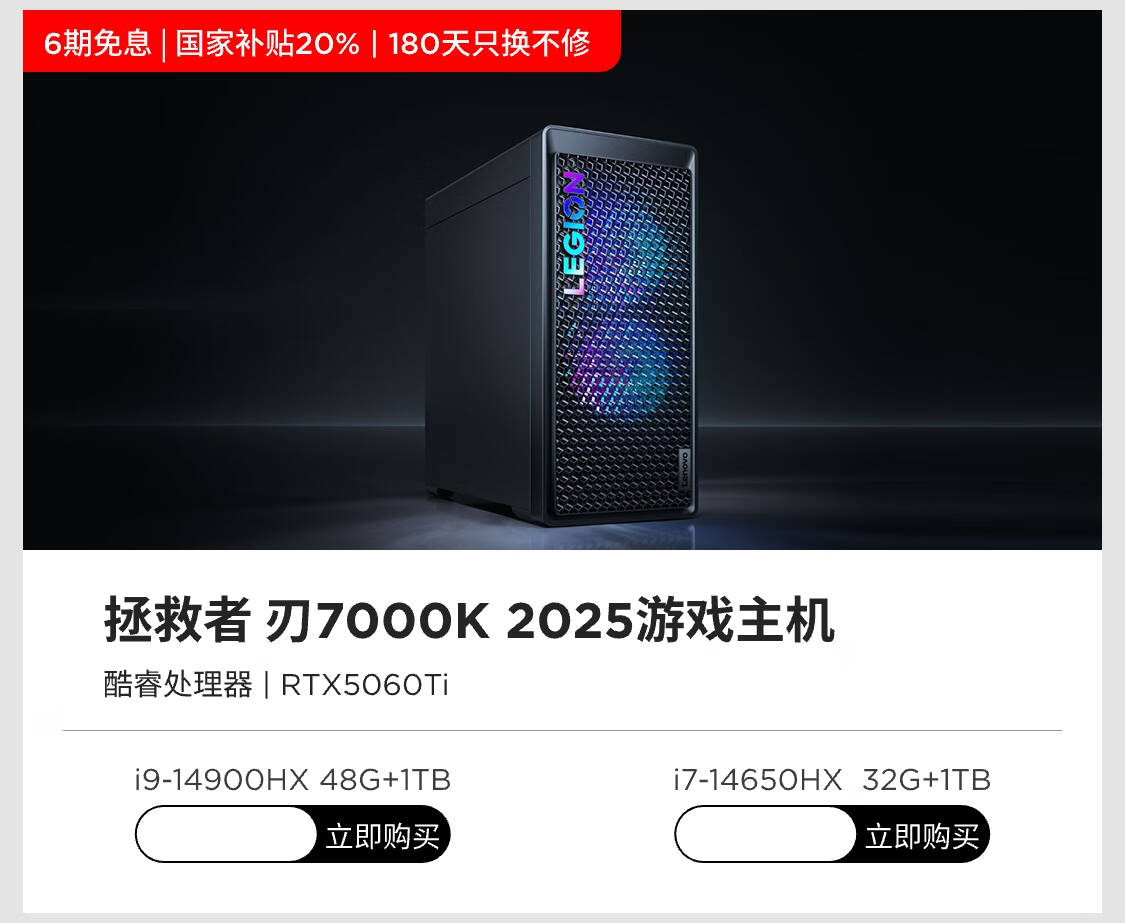Viewport: 1125px width, 923px height.
Task: Click the vertical LEGION logo on the tower
Action: click(x=574, y=233)
